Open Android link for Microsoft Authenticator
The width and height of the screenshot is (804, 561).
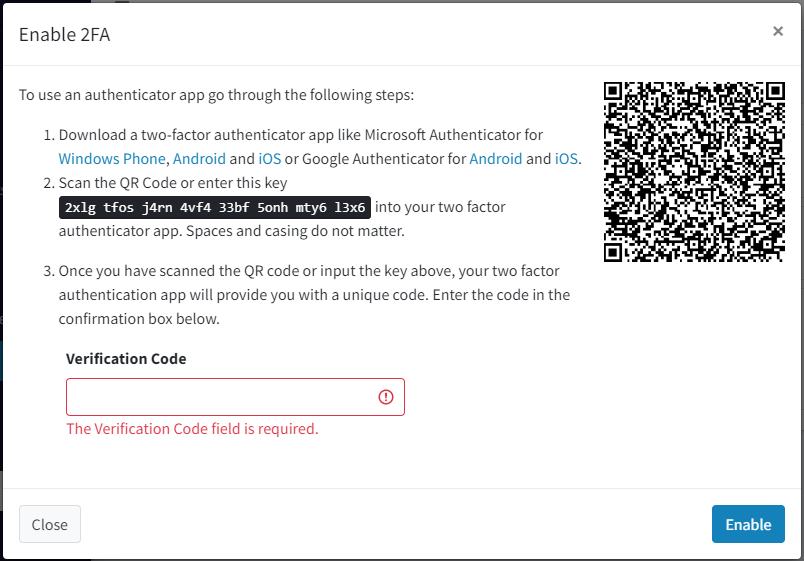pos(199,159)
